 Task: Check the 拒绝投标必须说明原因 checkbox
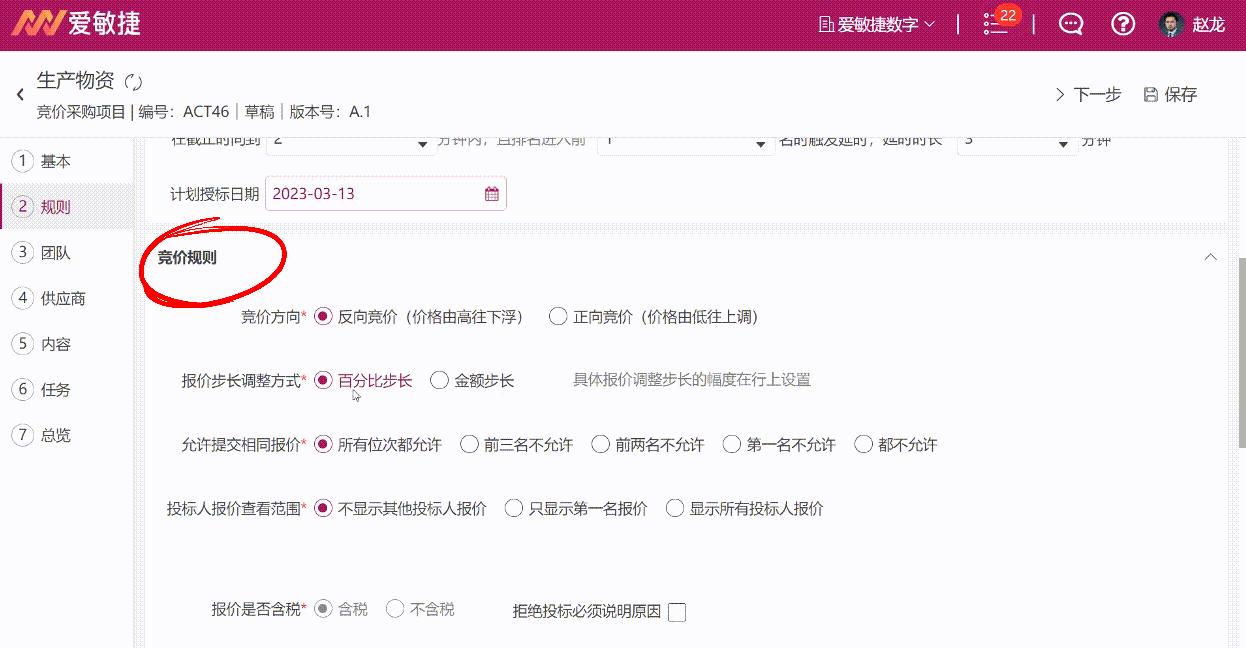coord(677,612)
